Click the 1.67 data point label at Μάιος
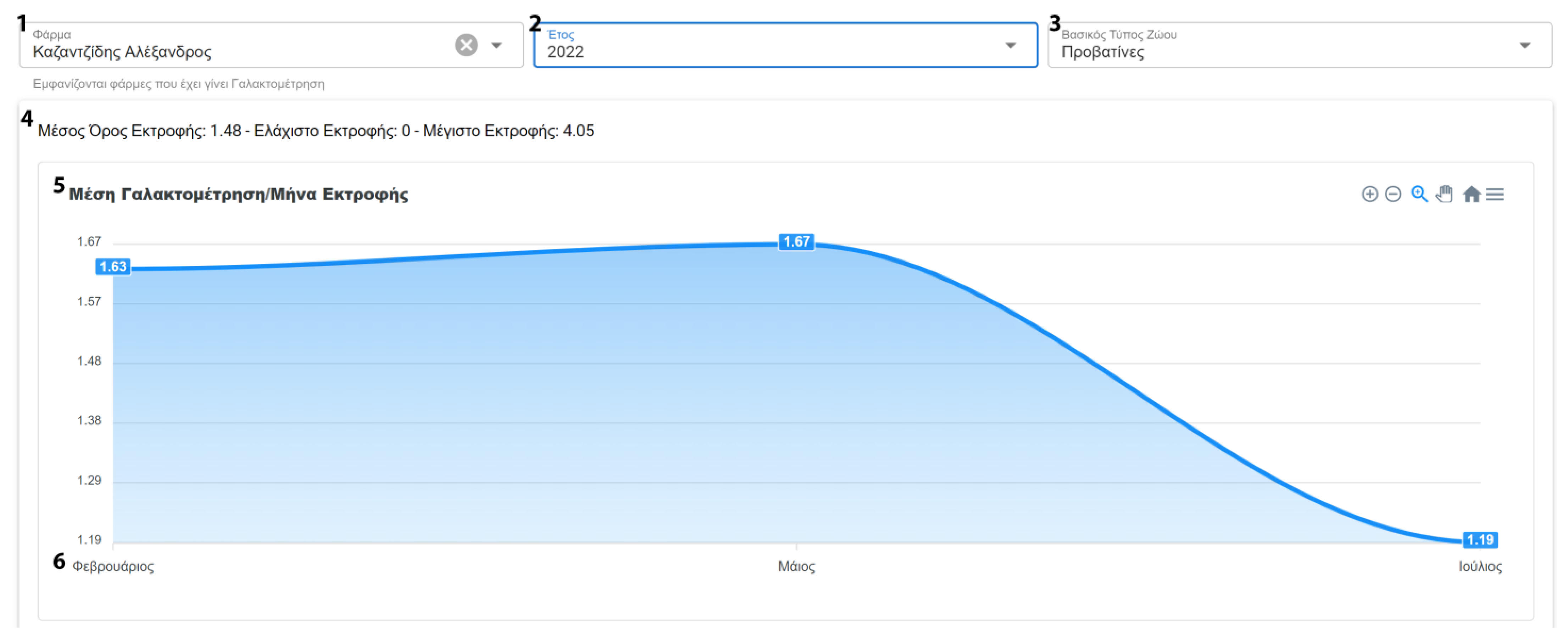The image size is (1568, 638). [x=796, y=241]
